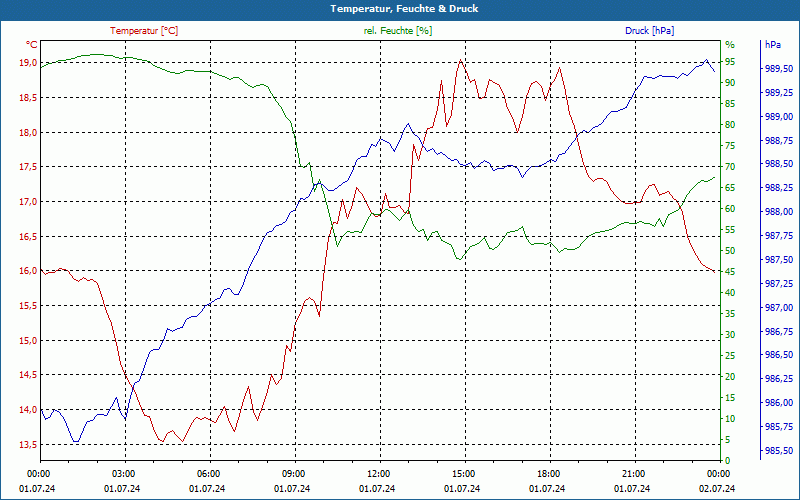Point at pressure value '986,75'
Image resolution: width=800 pixels, height=500 pixels.
click(780, 332)
